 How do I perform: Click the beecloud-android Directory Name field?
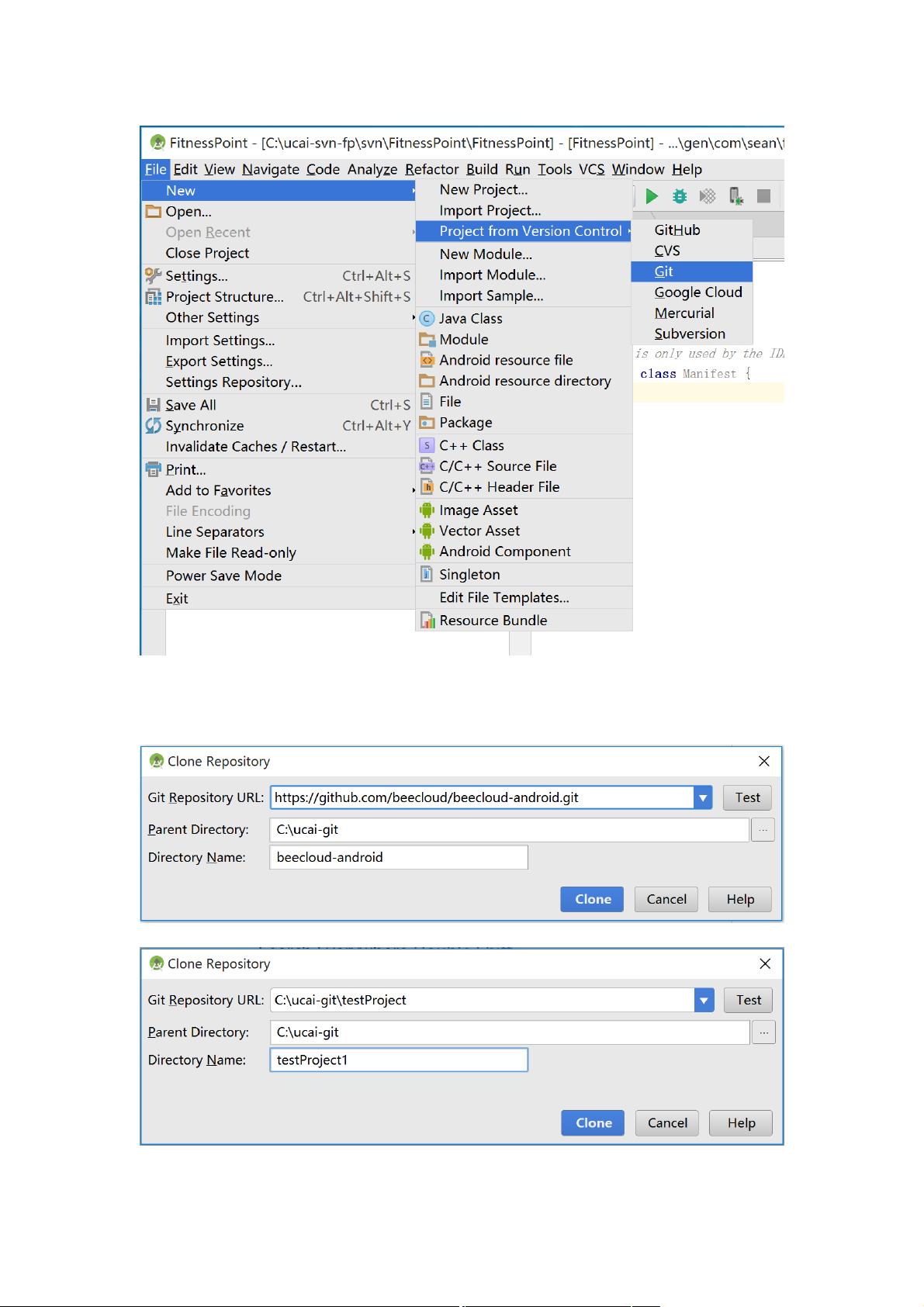pyautogui.click(x=399, y=857)
